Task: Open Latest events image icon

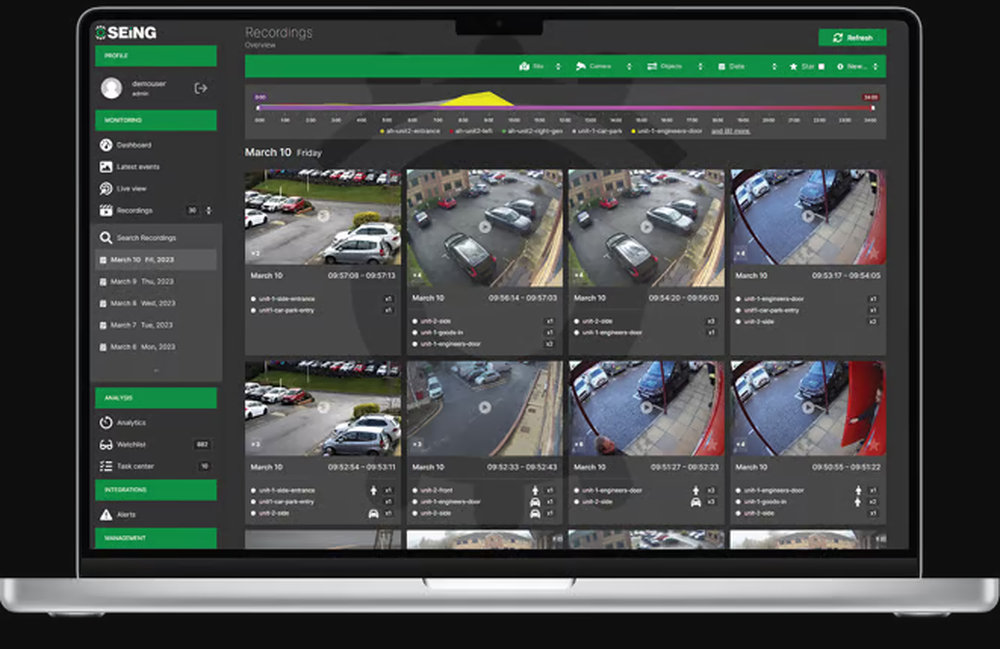Action: coord(106,166)
